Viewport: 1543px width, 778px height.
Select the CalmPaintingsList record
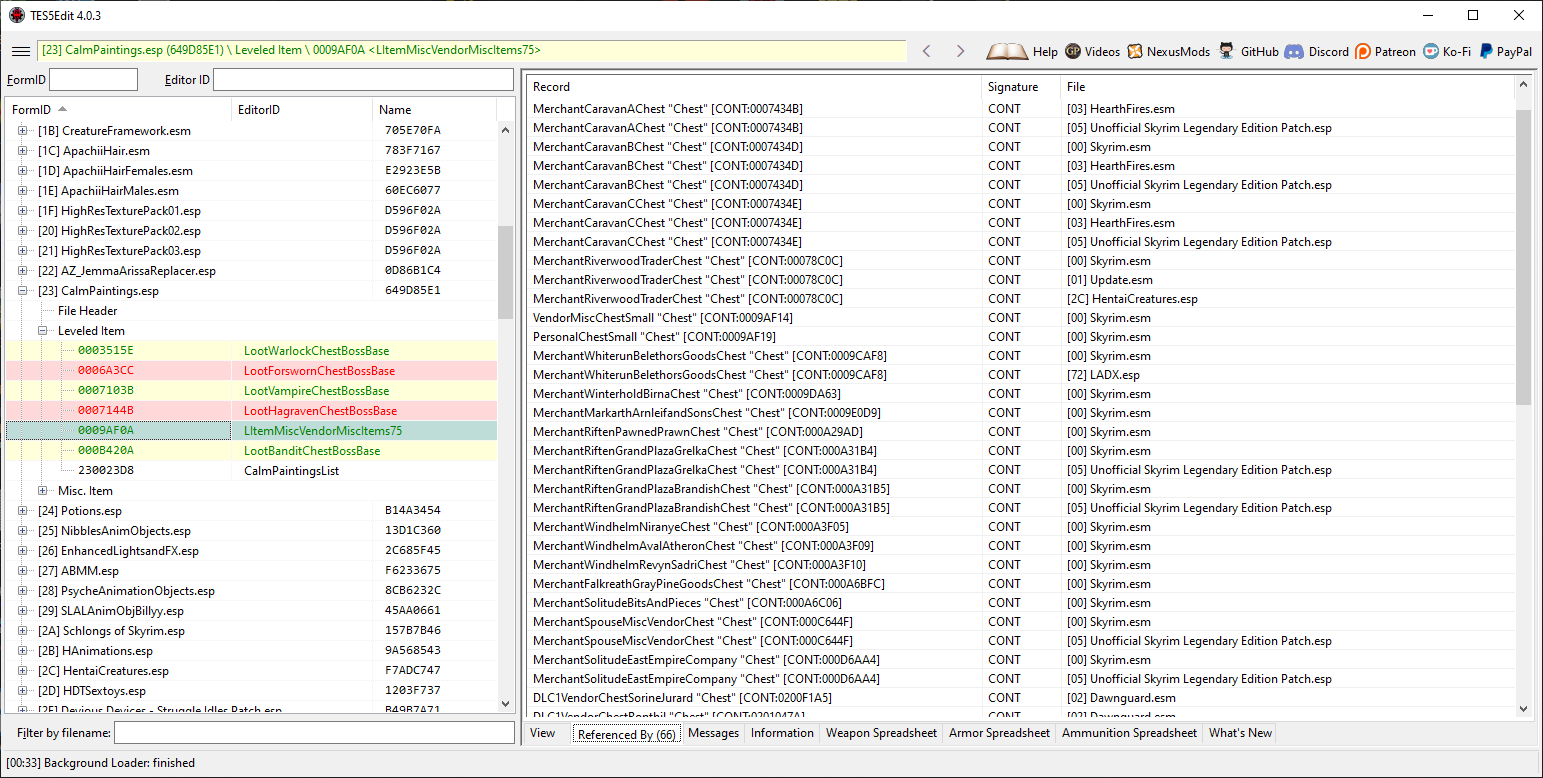tap(250, 471)
